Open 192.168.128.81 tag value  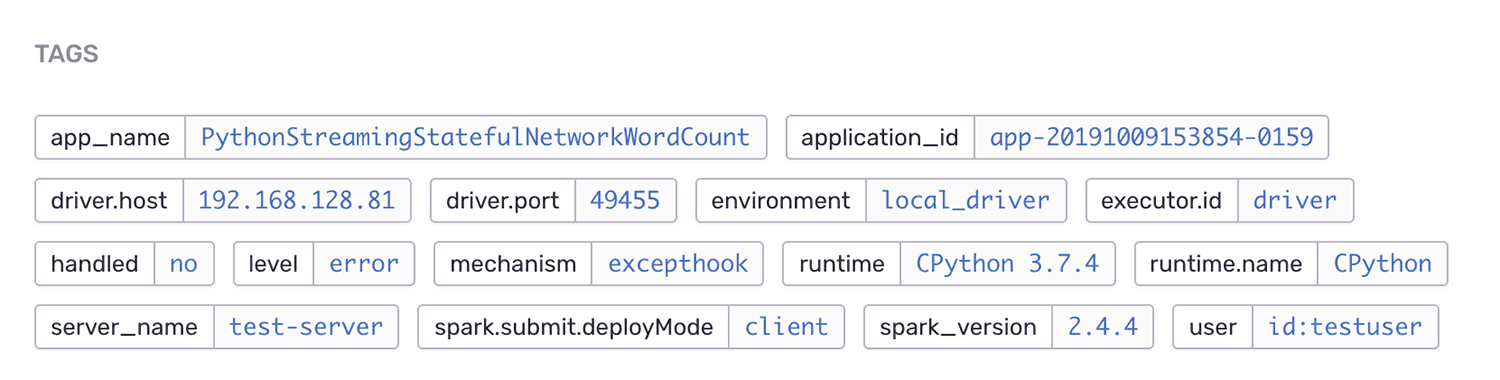tap(297, 200)
